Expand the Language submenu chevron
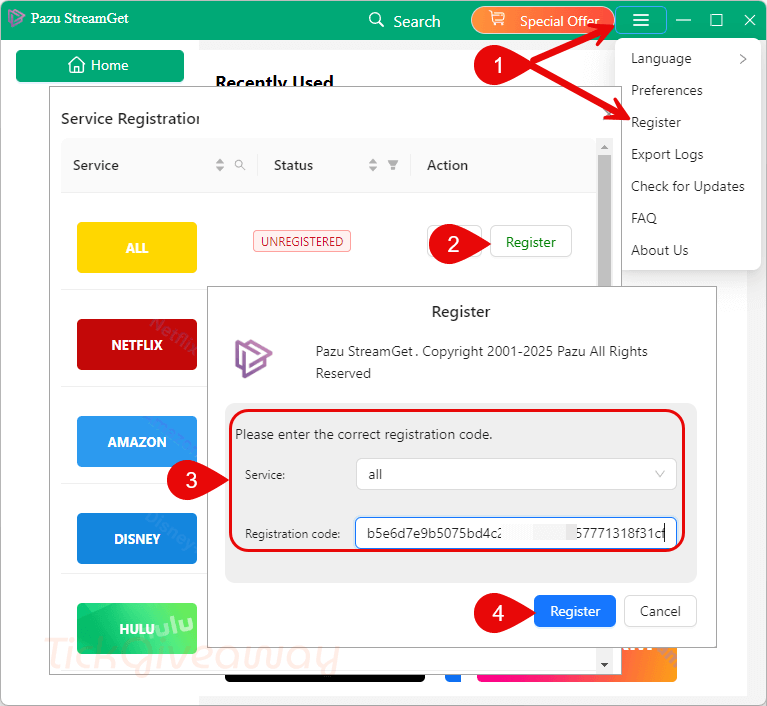 pos(743,59)
